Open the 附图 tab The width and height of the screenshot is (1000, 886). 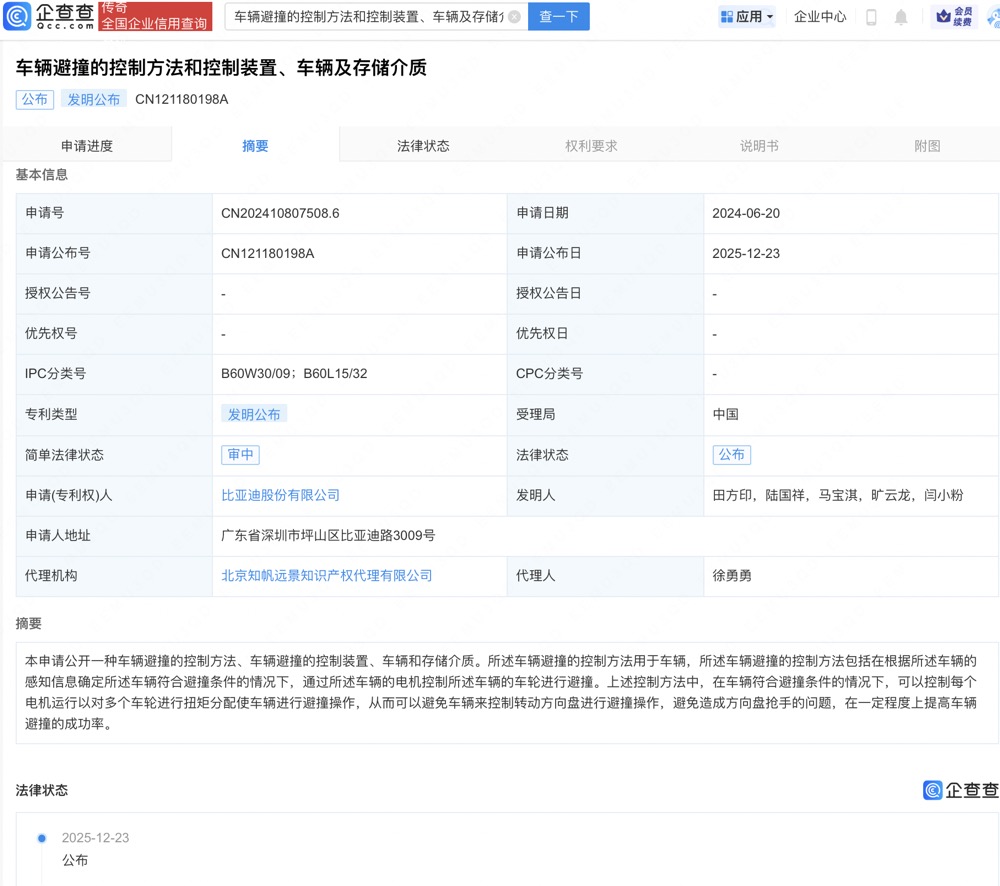tap(927, 146)
